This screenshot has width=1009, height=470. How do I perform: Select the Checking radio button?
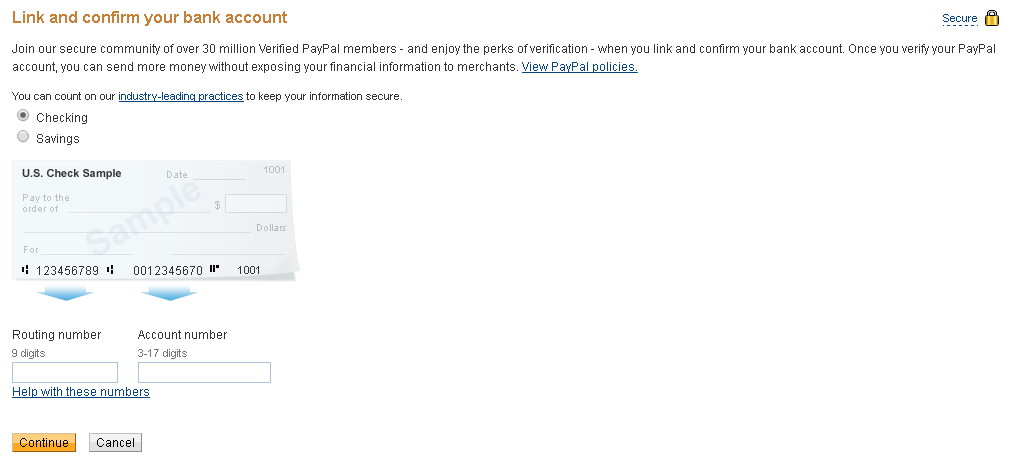coord(23,116)
